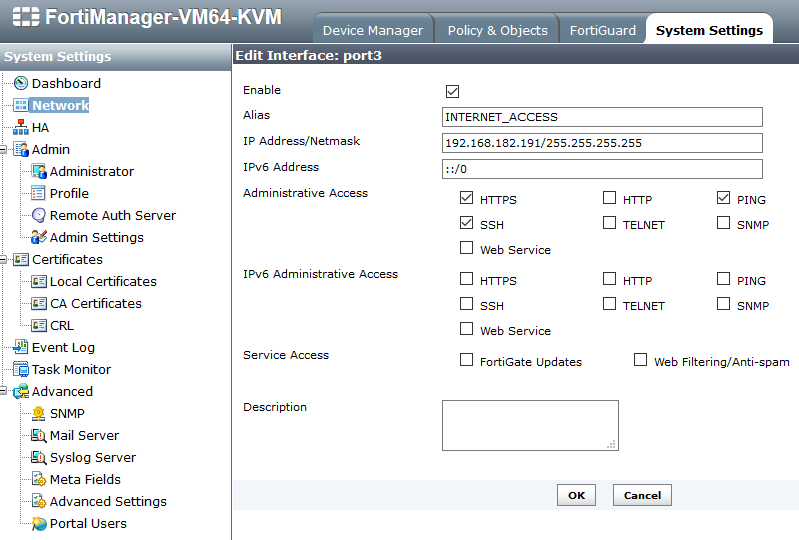This screenshot has width=799, height=540.
Task: Click the Event Log icon
Action: click(x=21, y=347)
